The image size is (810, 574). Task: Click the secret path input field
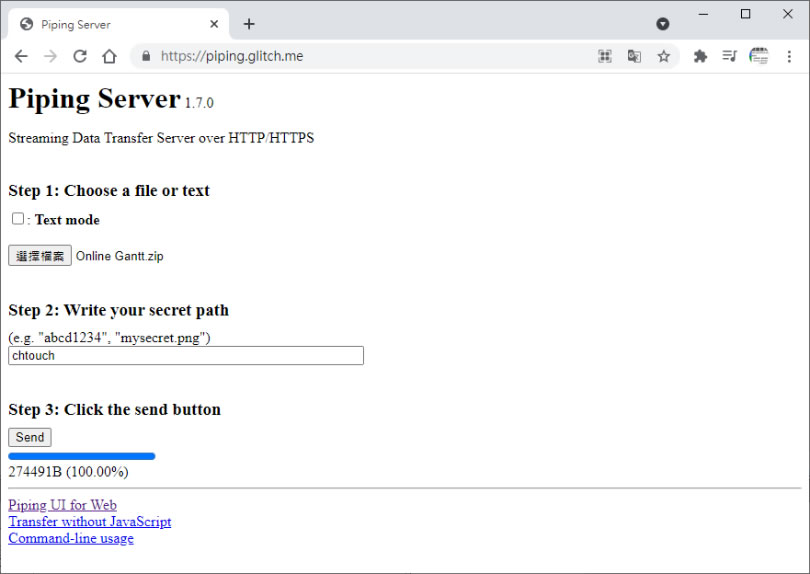[186, 355]
